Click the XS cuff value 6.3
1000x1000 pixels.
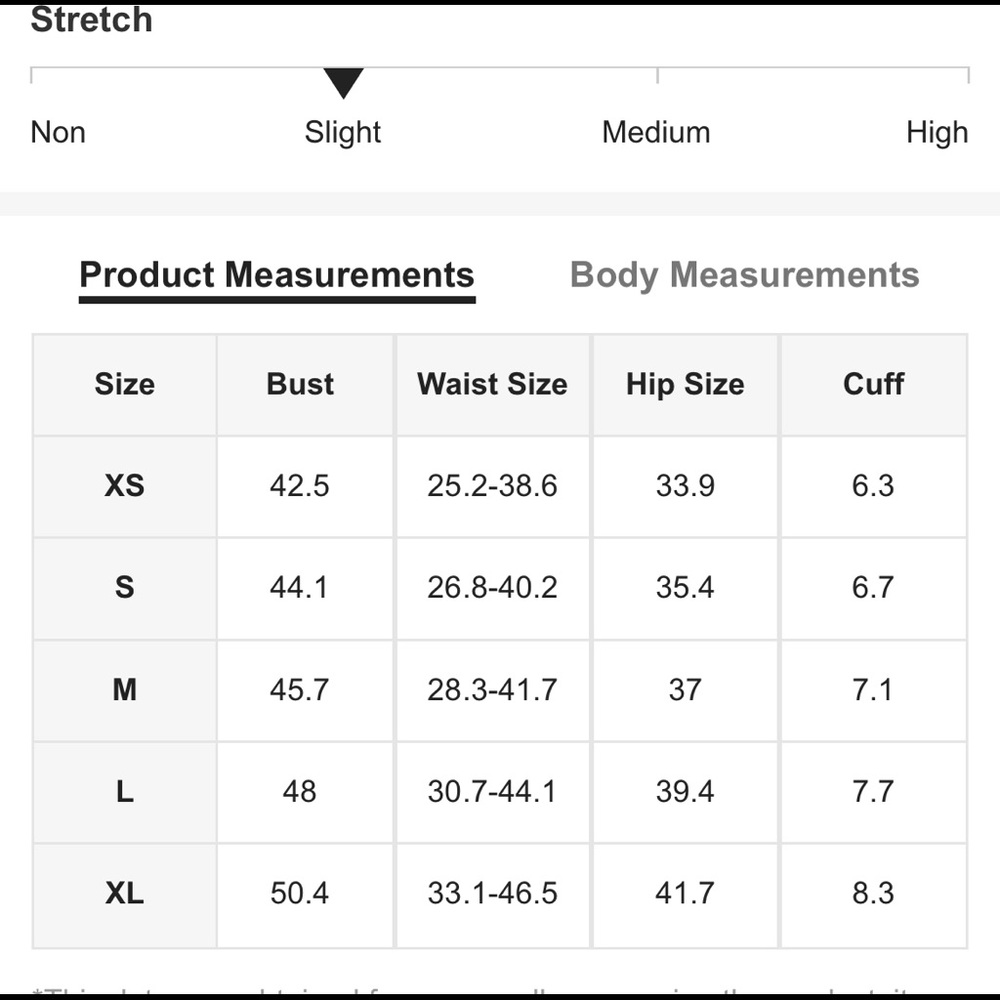873,486
